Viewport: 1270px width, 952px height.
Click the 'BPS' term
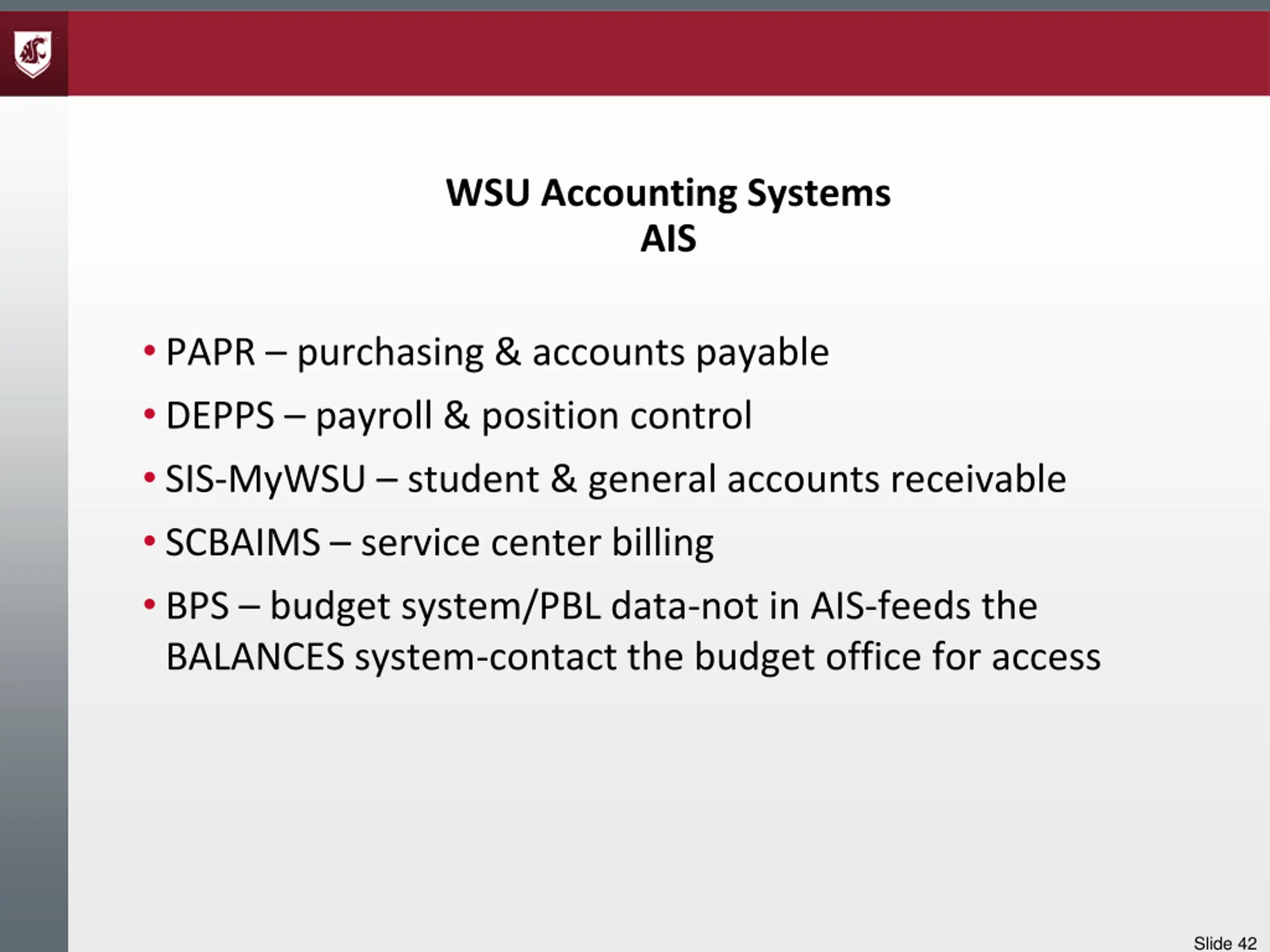coord(197,606)
